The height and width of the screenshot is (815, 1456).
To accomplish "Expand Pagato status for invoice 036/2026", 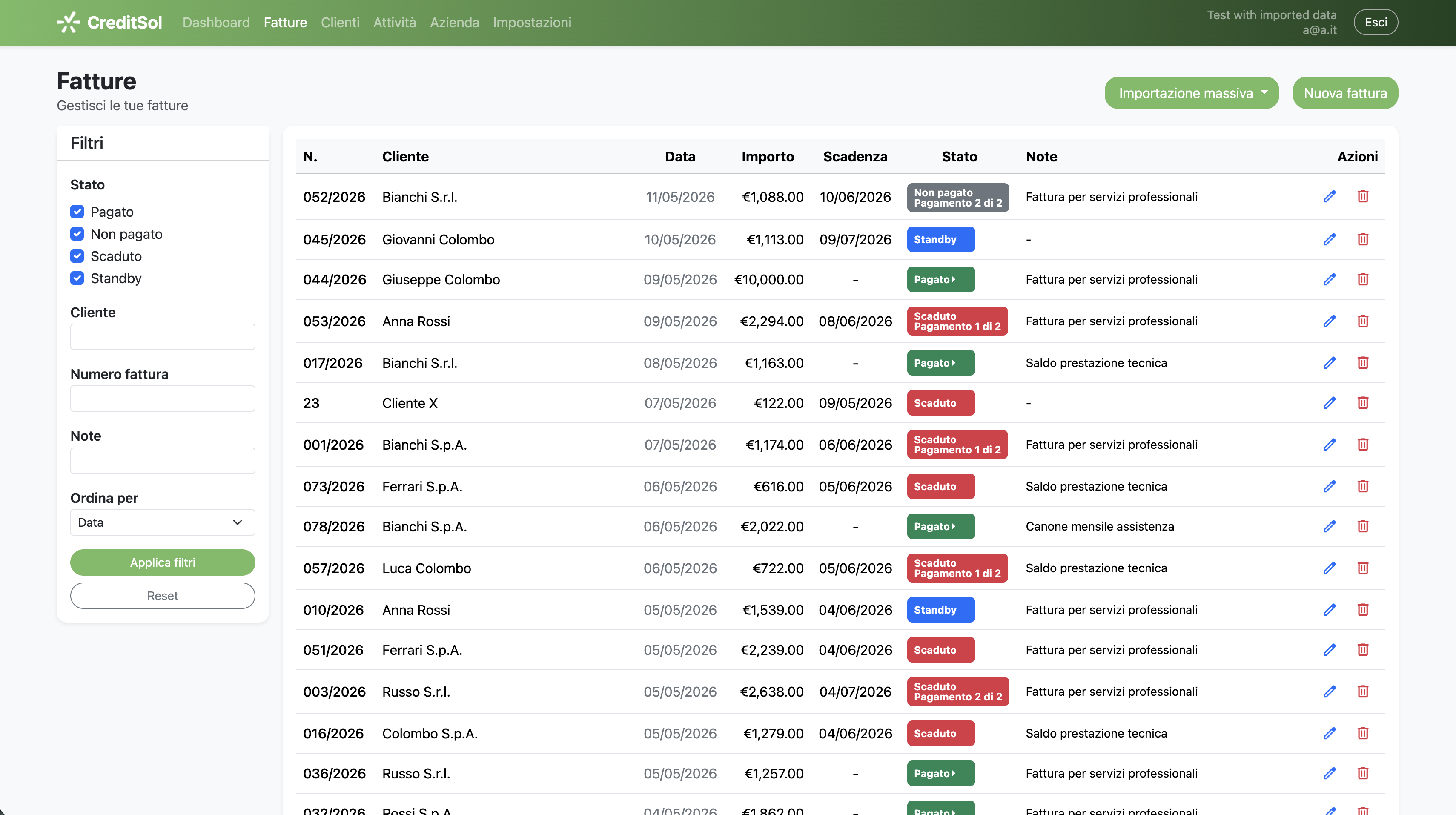I will tap(940, 773).
